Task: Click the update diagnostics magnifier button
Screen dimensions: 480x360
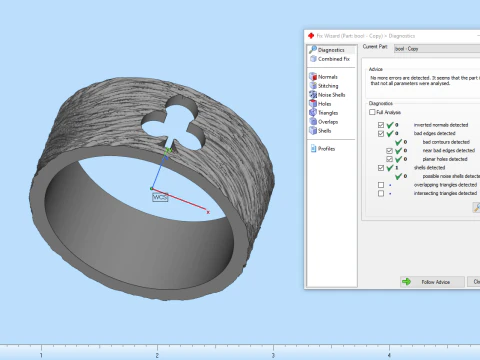Action: click(476, 207)
